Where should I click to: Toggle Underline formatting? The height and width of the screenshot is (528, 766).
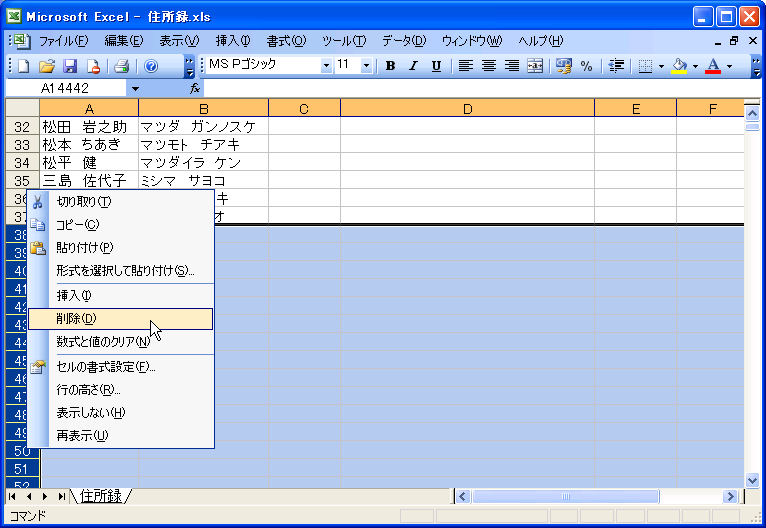[436, 65]
